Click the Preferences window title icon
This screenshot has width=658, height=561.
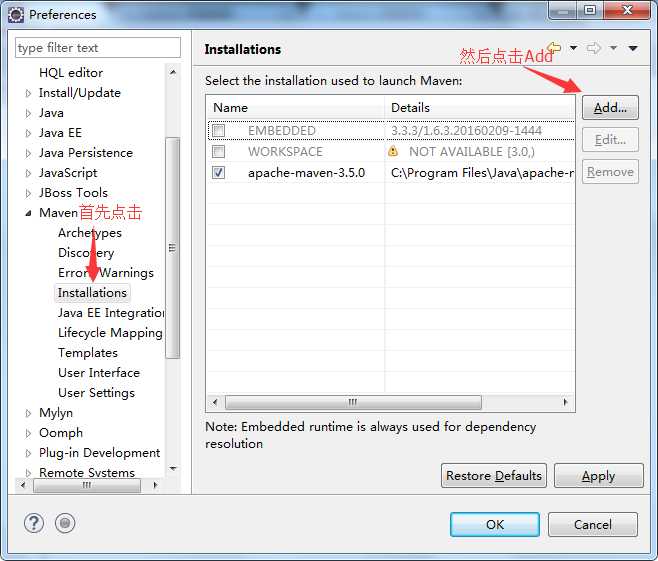point(16,15)
